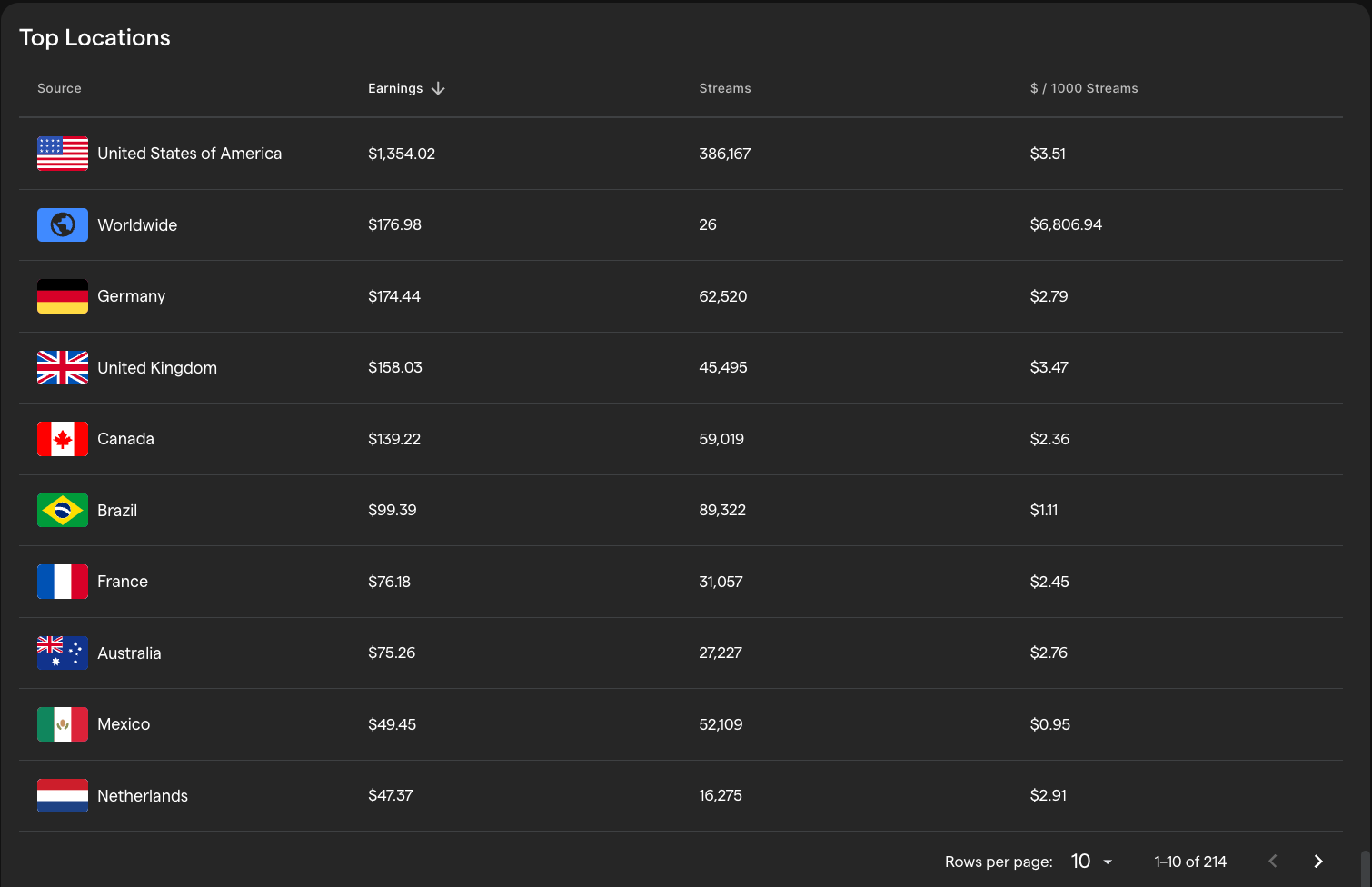This screenshot has height=887, width=1372.
Task: Sort by the Source column header
Action: 59,88
